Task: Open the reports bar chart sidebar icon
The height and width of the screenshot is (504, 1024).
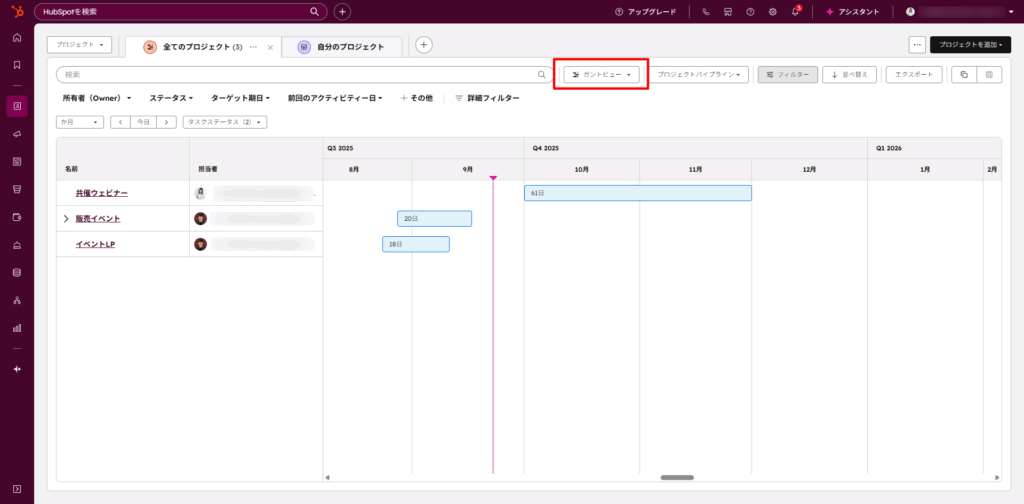Action: (x=17, y=327)
